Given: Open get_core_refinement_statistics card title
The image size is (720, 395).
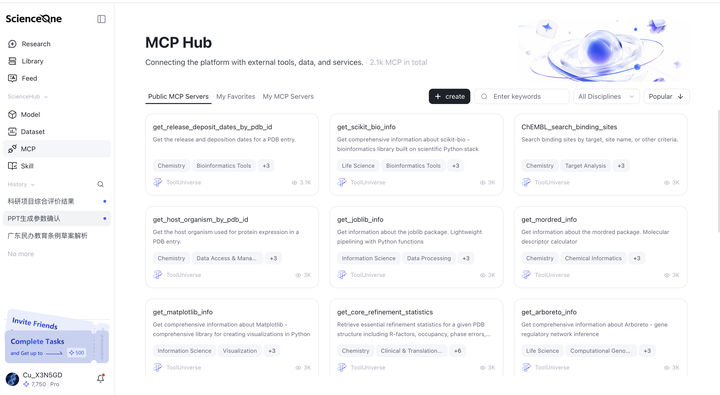Looking at the screenshot, I should (x=385, y=312).
